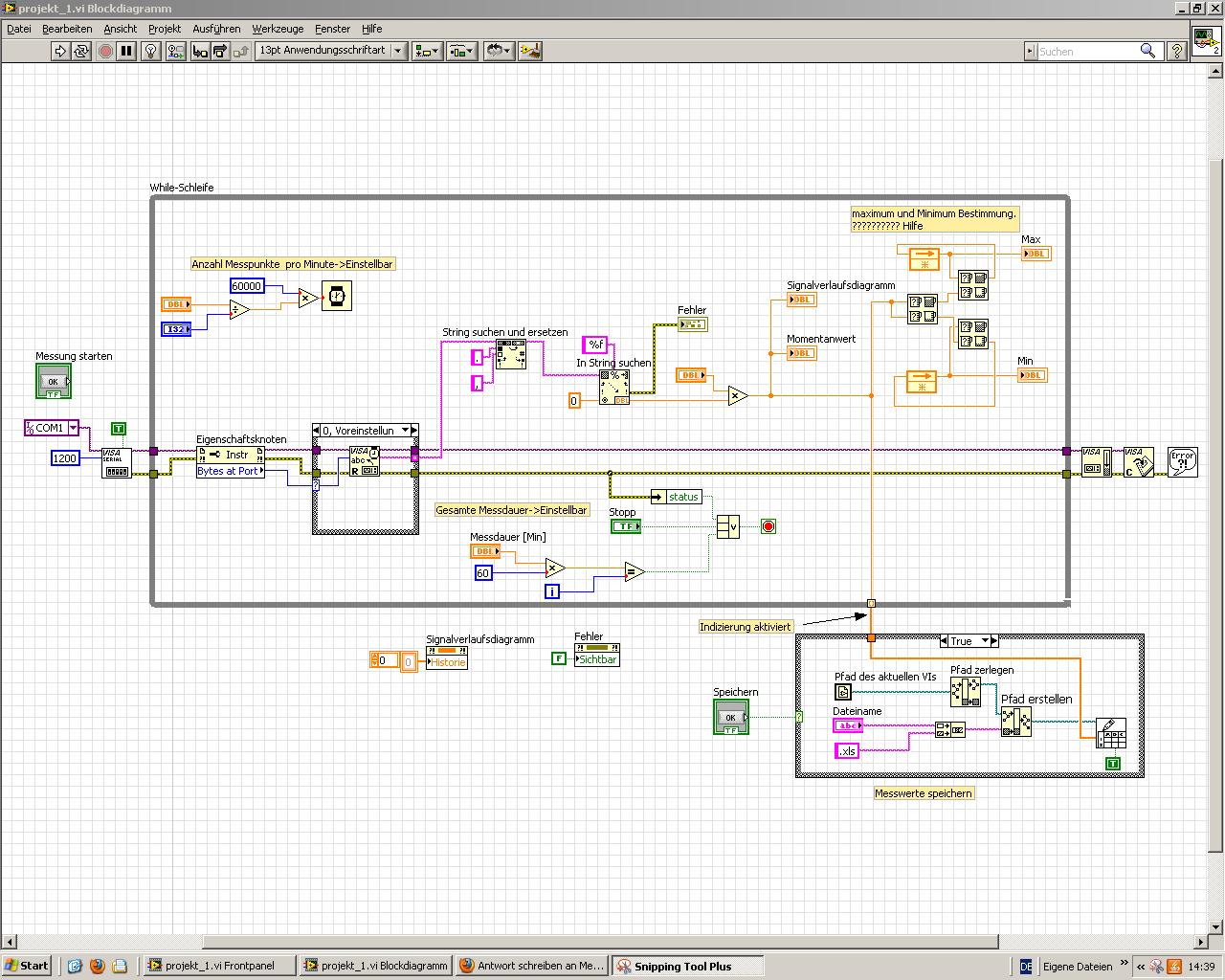Toggle the Messung starten boolean control
Image resolution: width=1225 pixels, height=980 pixels.
tap(53, 382)
